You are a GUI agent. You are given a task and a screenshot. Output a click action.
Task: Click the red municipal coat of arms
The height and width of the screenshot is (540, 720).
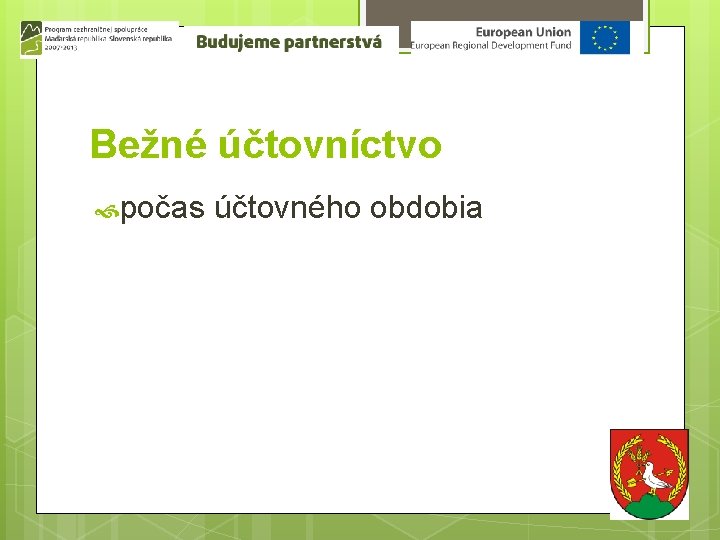649,474
